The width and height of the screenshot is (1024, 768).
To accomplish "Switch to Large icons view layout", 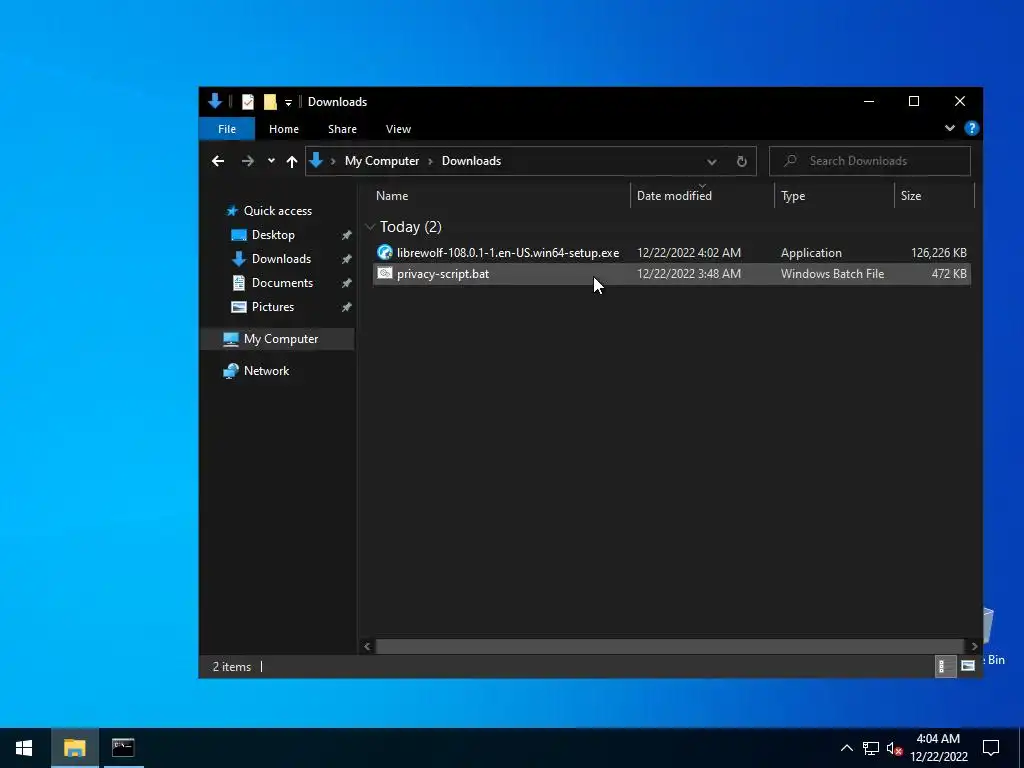I will (968, 666).
